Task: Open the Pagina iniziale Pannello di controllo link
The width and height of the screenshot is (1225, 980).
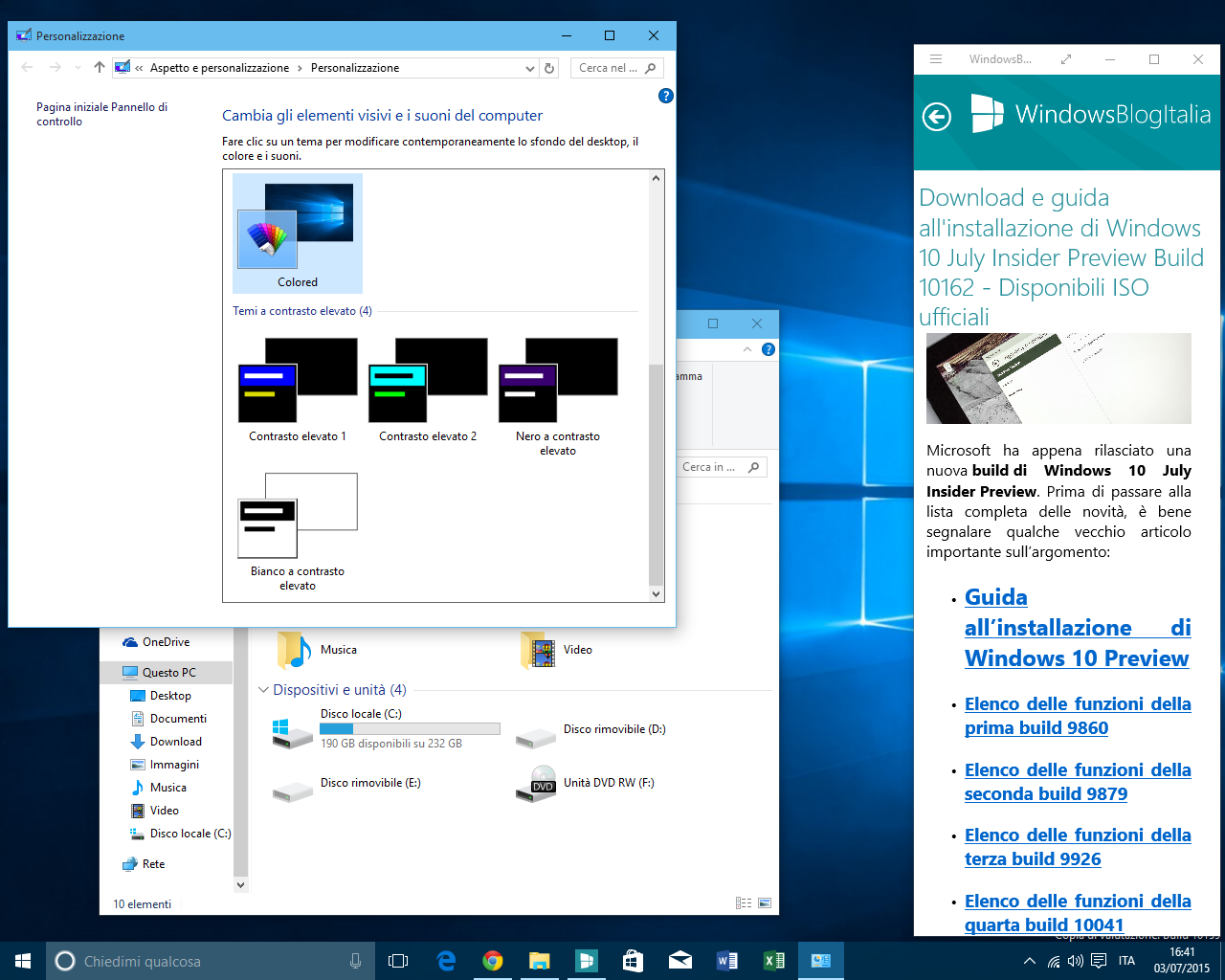Action: pyautogui.click(x=101, y=114)
